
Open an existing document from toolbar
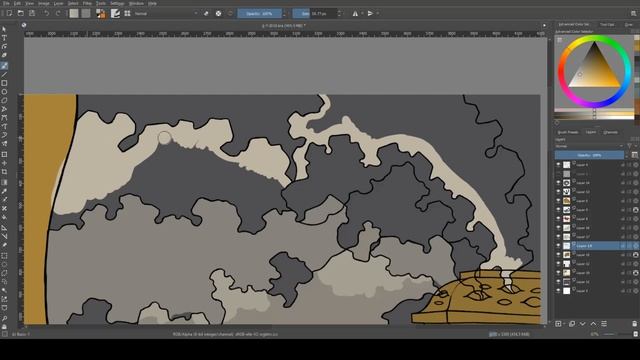[20, 13]
